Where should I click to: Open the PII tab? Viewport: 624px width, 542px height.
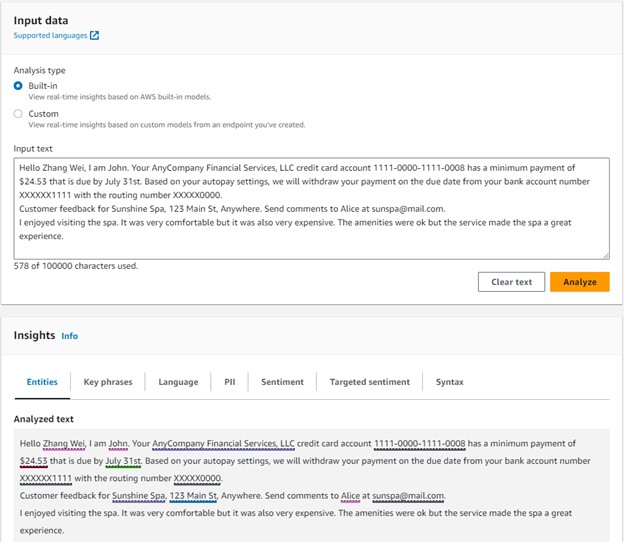(x=230, y=382)
